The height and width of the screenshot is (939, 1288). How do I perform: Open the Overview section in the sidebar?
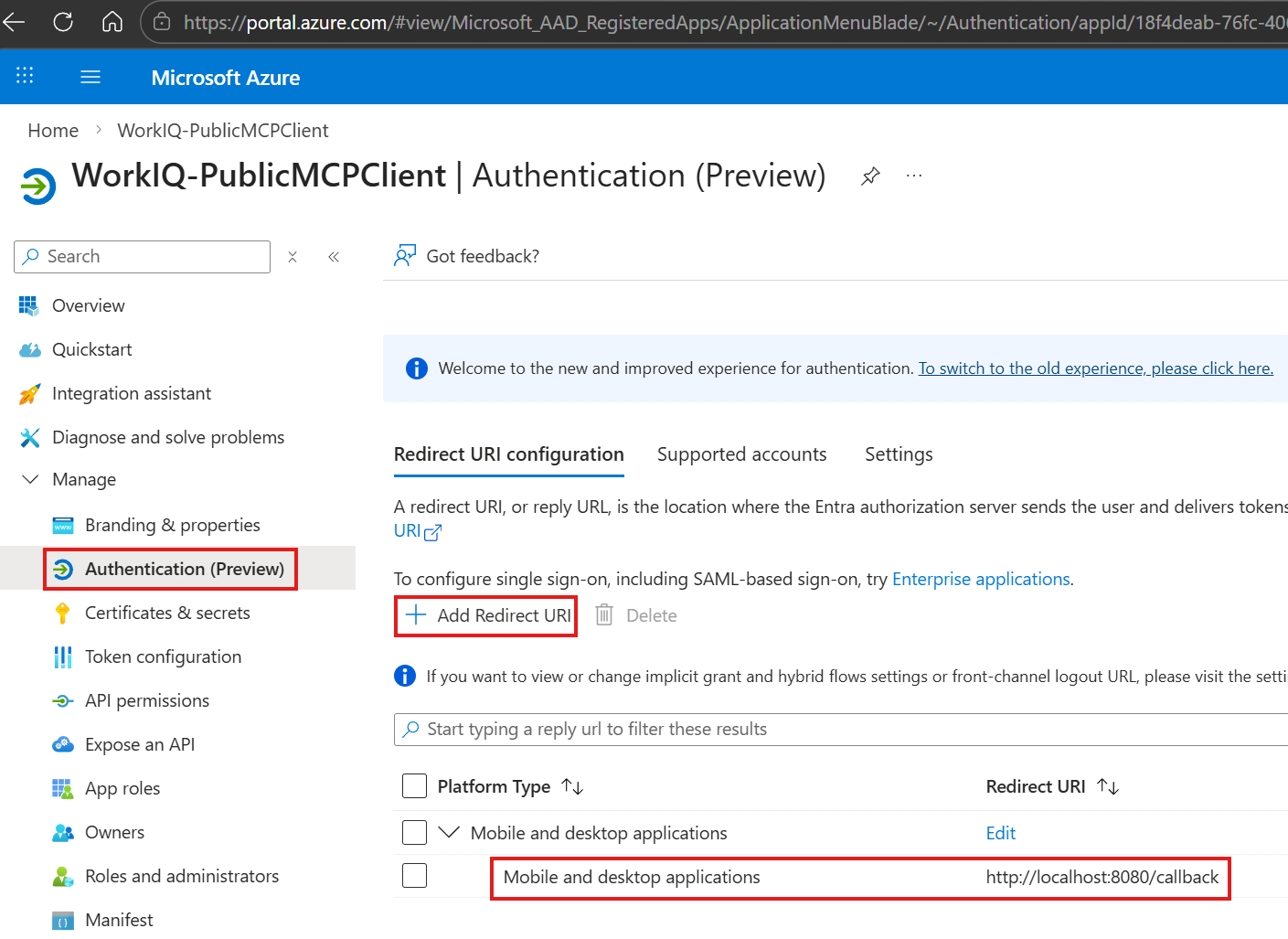88,305
